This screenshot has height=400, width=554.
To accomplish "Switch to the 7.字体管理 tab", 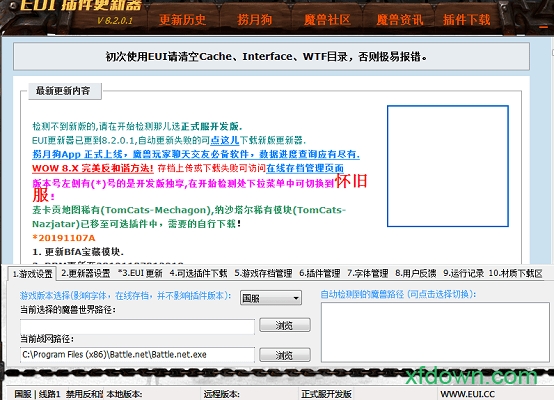I will (x=367, y=273).
